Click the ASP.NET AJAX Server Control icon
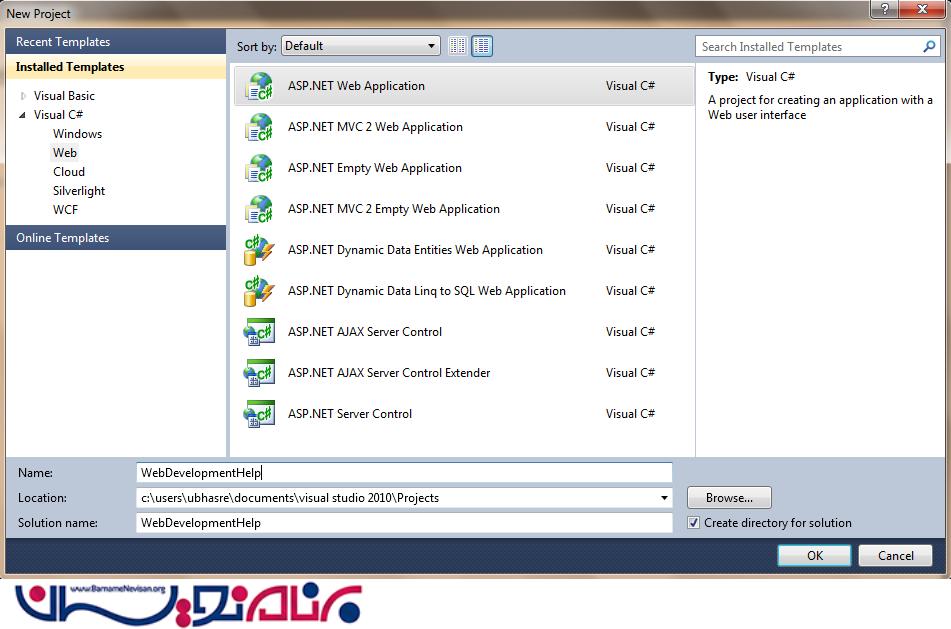 (x=259, y=332)
